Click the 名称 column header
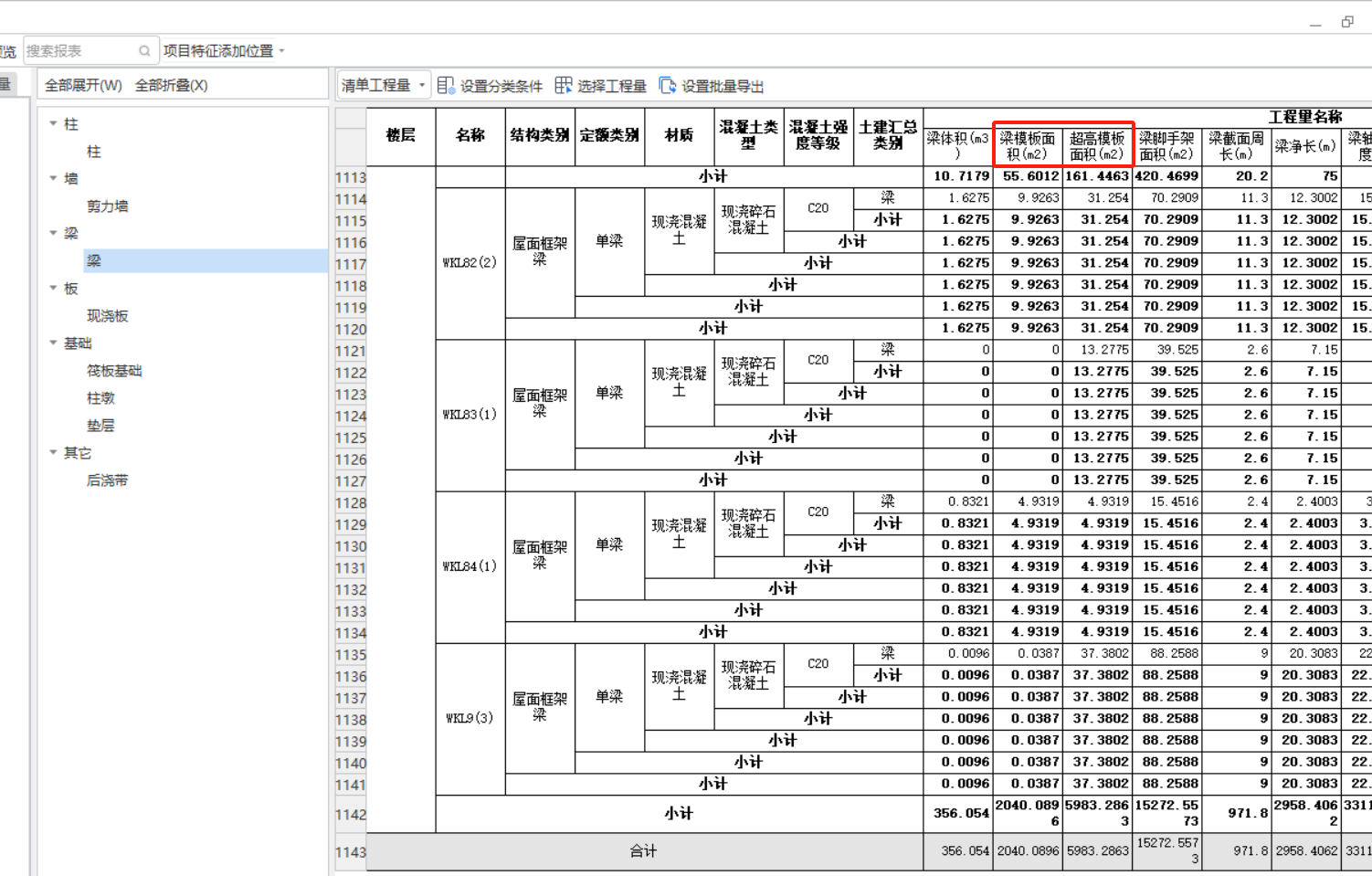 click(470, 136)
